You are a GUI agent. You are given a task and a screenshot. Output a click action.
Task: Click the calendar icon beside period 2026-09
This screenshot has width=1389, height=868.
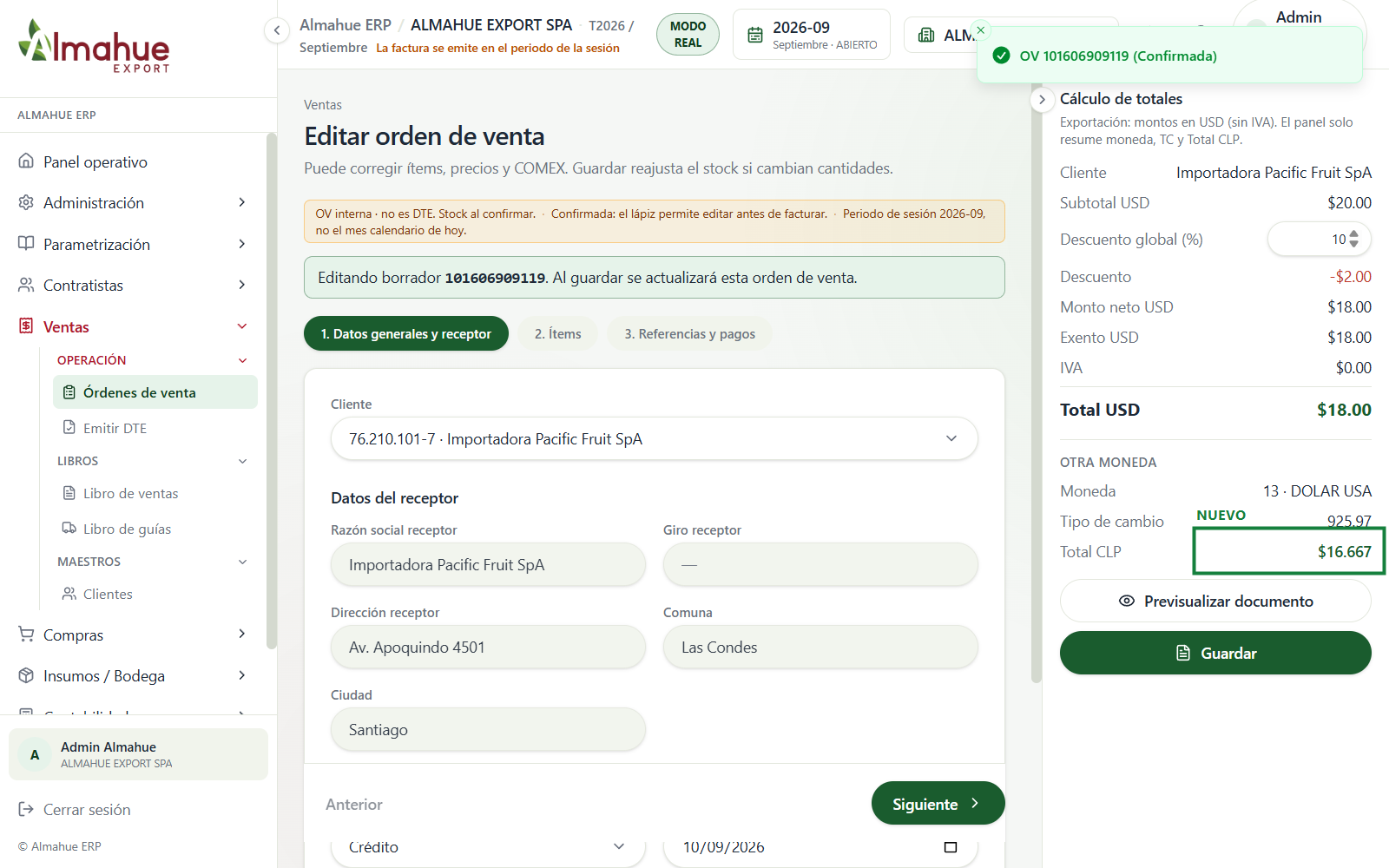pos(755,35)
